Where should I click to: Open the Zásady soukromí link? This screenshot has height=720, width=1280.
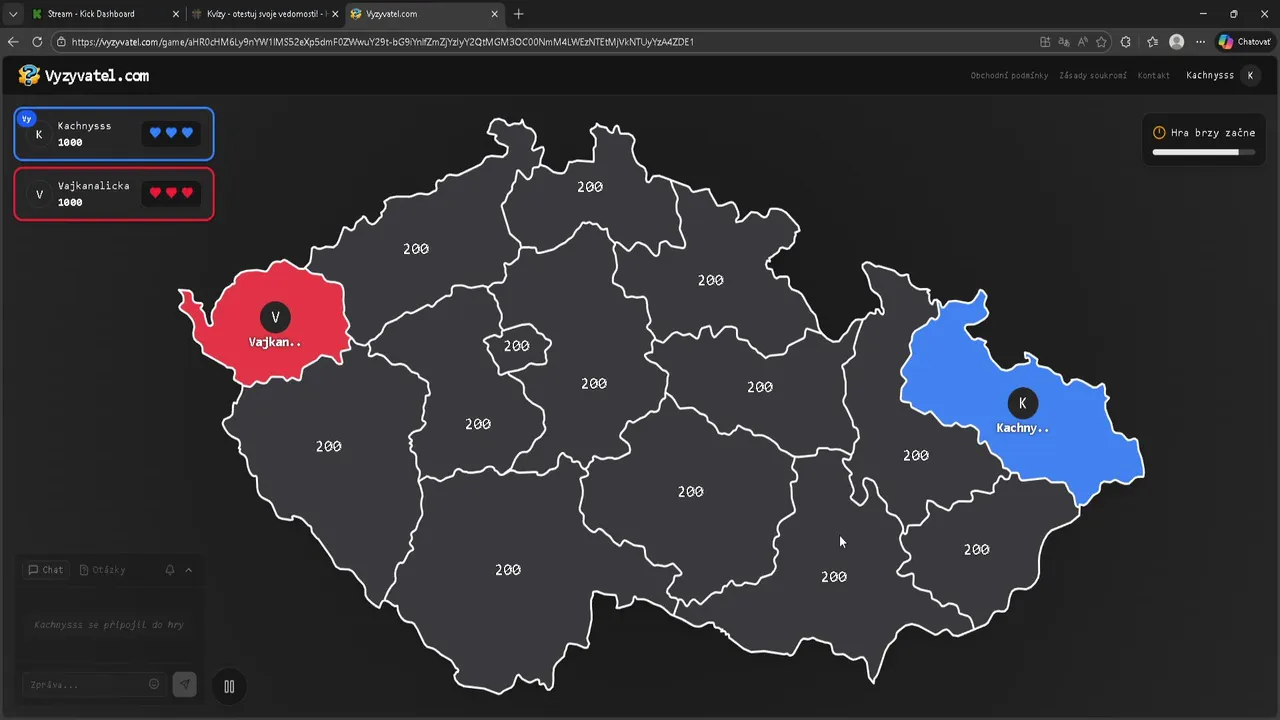click(x=1093, y=76)
